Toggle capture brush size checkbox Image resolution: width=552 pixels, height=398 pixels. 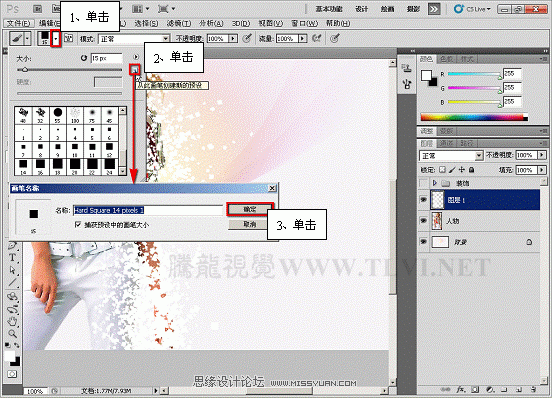pos(78,224)
